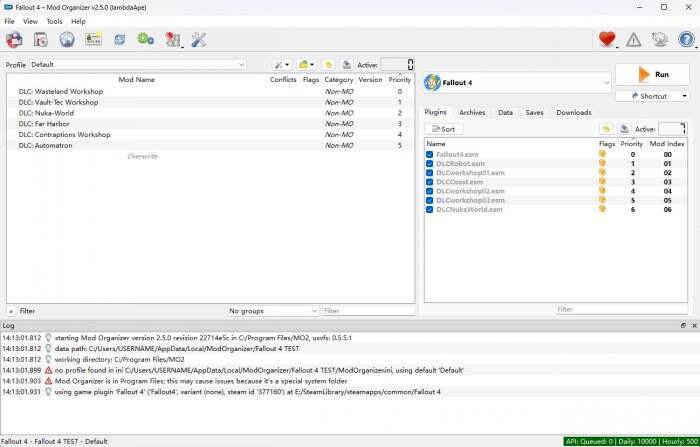Select DLC: Automatron mod row
This screenshot has width=700, height=447.
pyautogui.click(x=210, y=145)
